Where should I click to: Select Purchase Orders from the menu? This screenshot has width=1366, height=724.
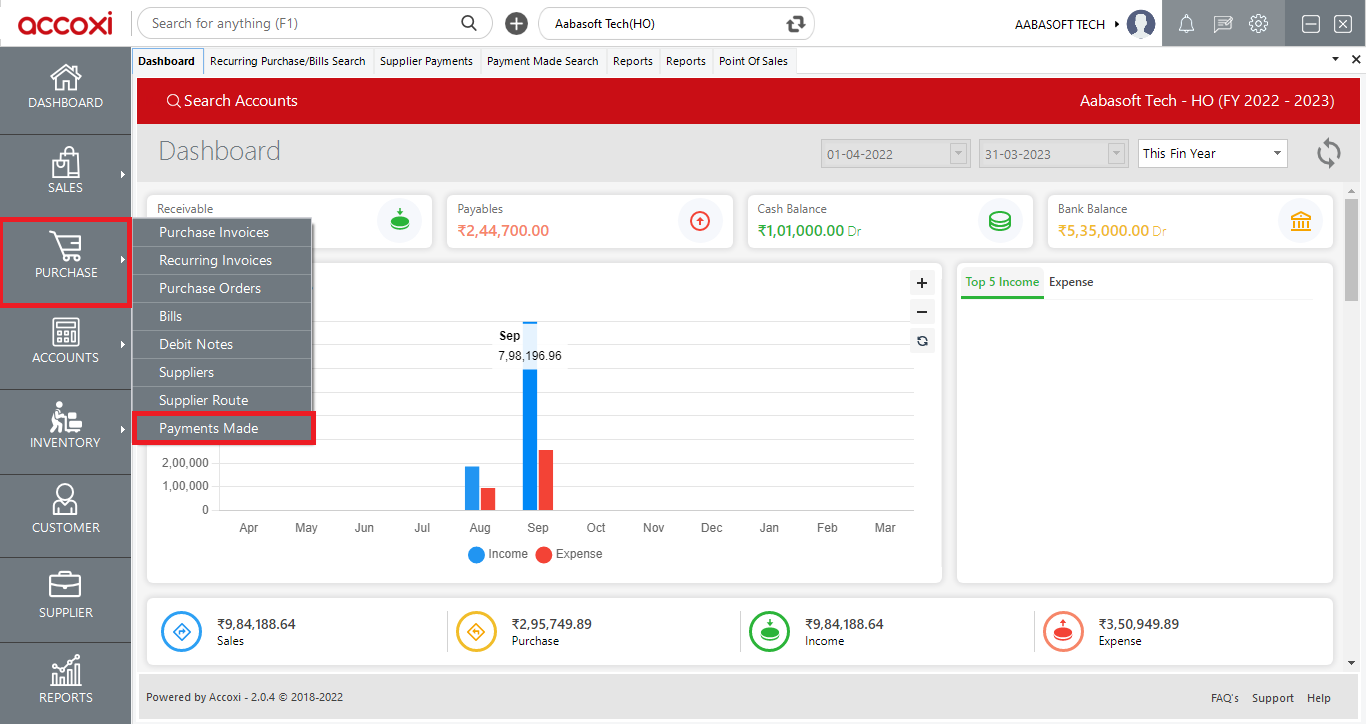(222, 288)
